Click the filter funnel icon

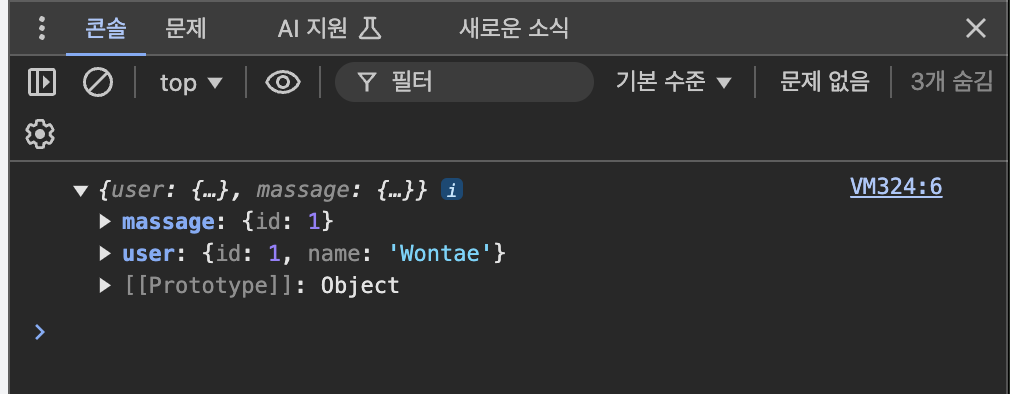coord(367,82)
